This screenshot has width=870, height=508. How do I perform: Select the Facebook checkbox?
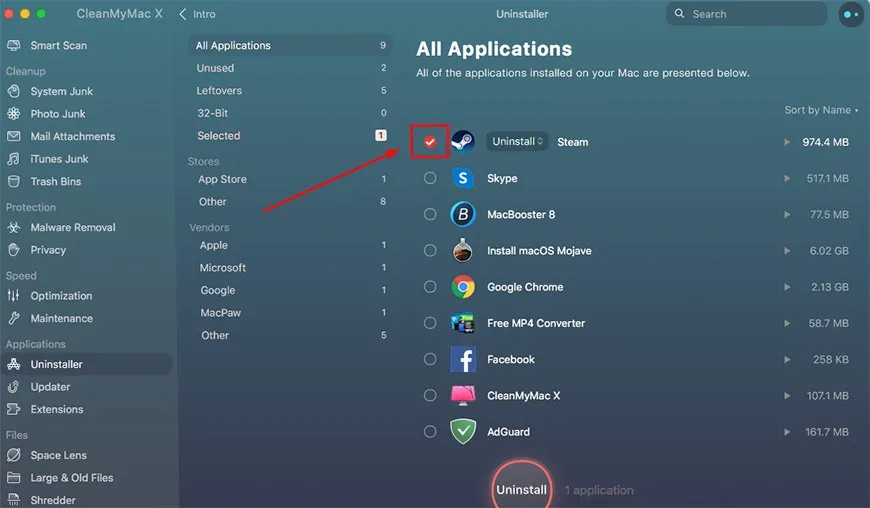point(430,359)
